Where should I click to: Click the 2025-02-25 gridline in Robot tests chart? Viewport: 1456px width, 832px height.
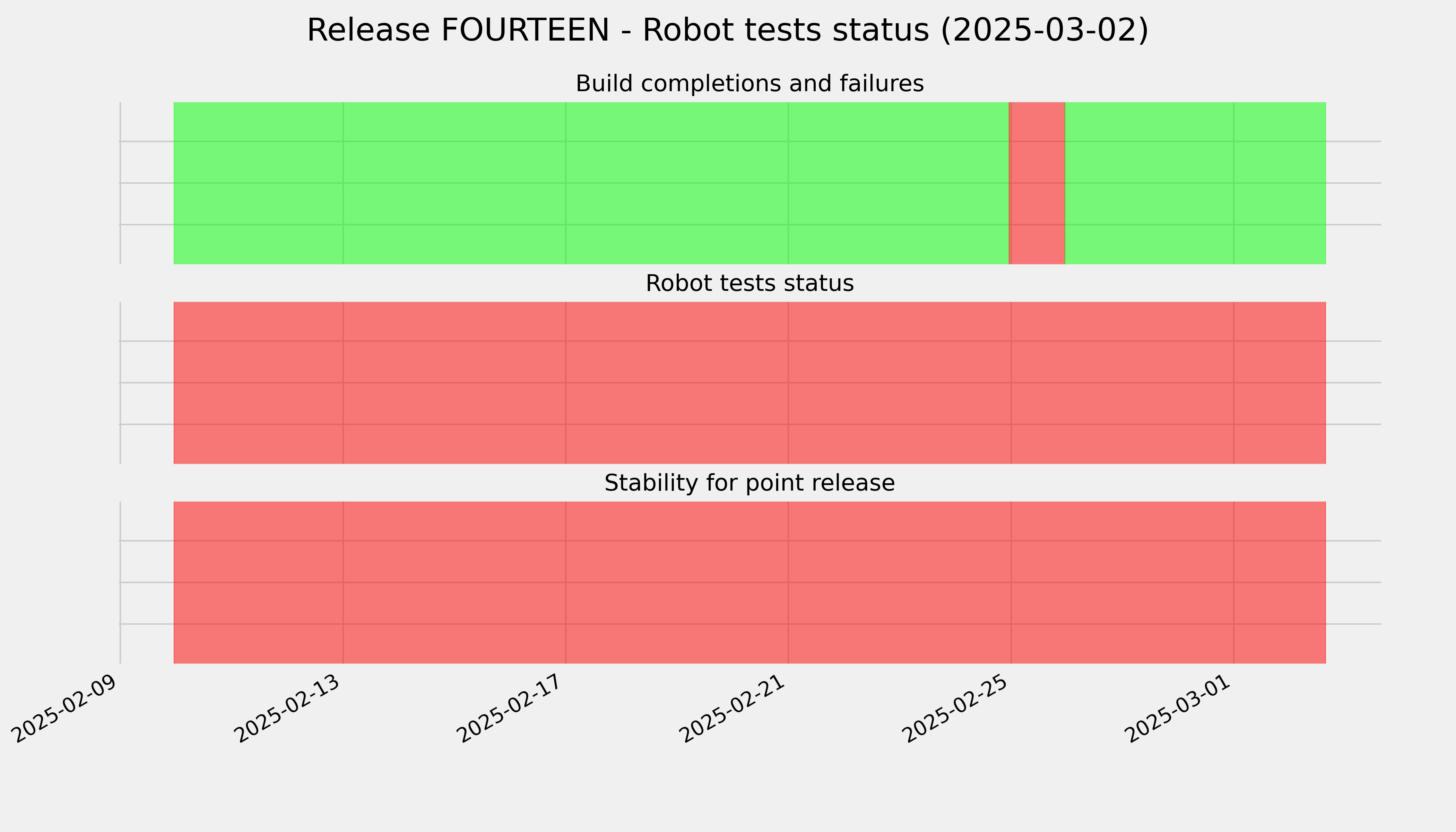pyautogui.click(x=1011, y=383)
